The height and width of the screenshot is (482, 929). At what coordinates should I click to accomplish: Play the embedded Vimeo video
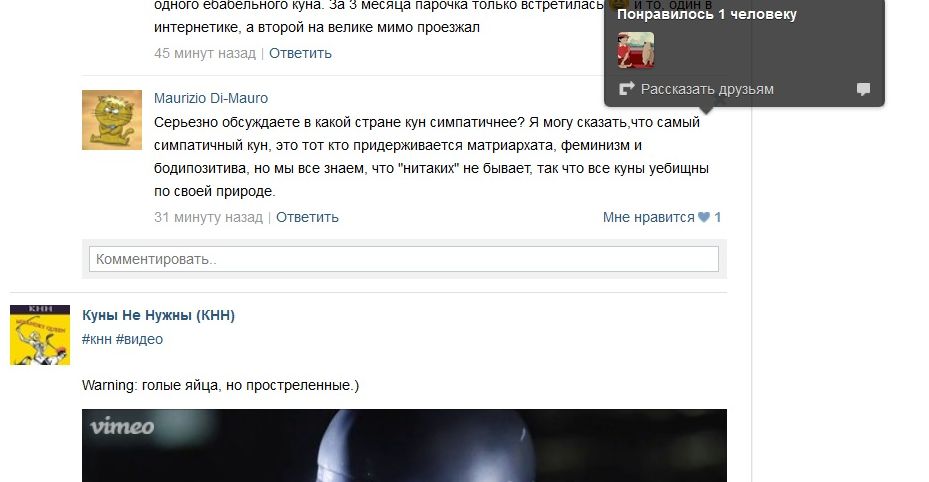pos(404,445)
